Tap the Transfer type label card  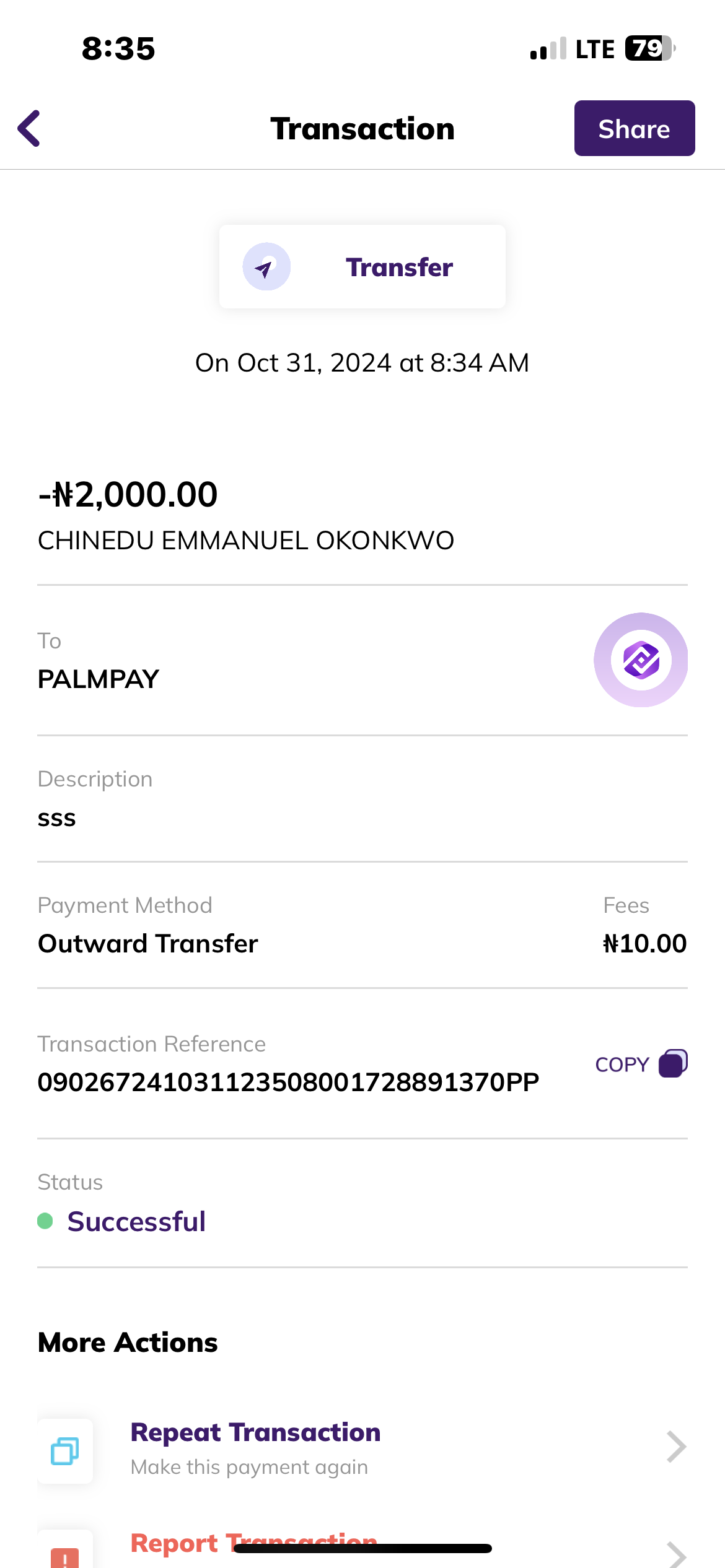pyautogui.click(x=362, y=267)
